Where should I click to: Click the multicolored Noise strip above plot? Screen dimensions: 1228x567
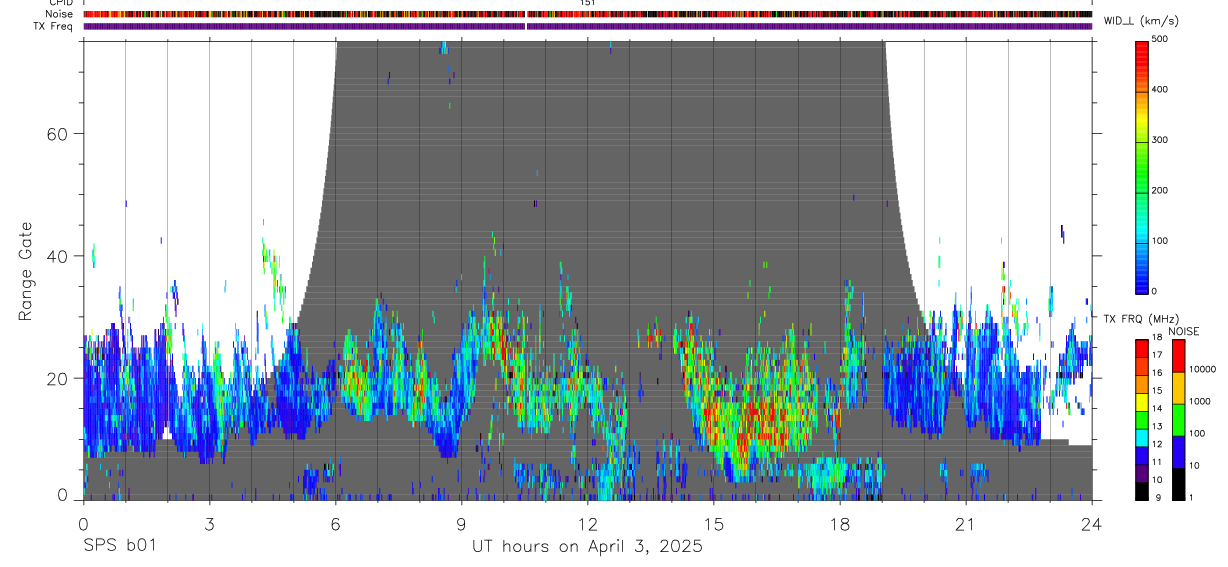click(587, 14)
